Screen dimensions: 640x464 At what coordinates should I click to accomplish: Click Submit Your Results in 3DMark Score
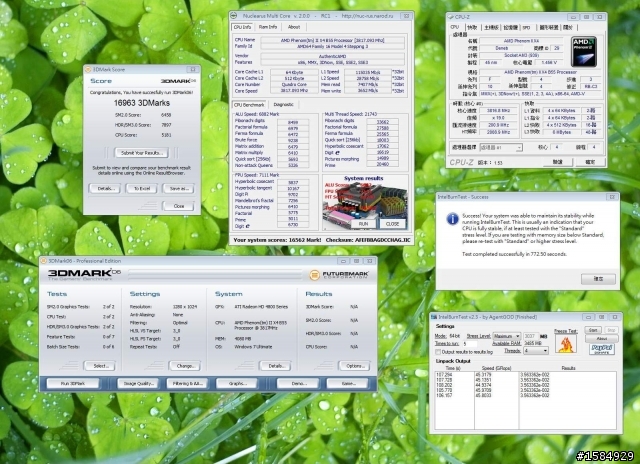(141, 153)
